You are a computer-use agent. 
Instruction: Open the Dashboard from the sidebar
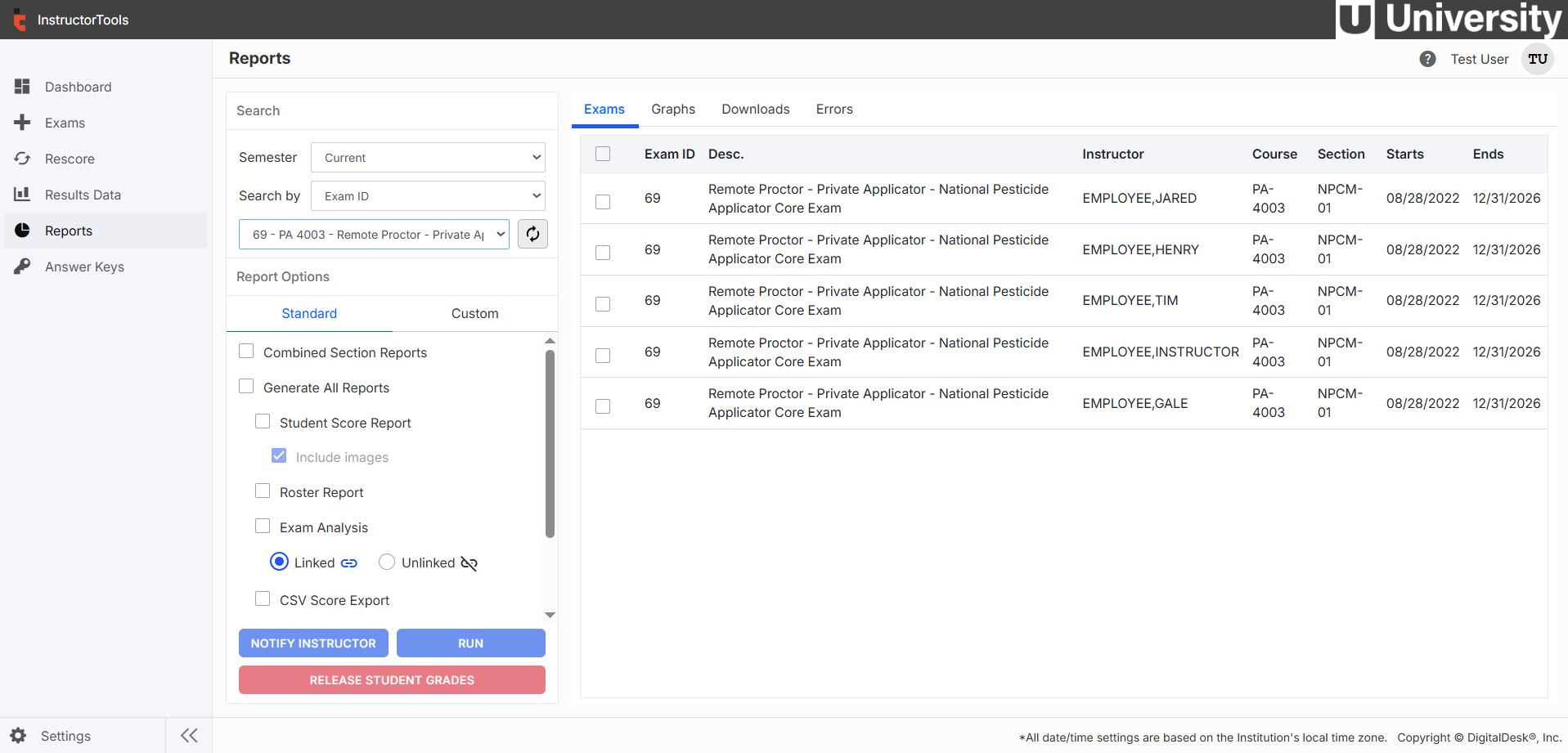click(78, 87)
